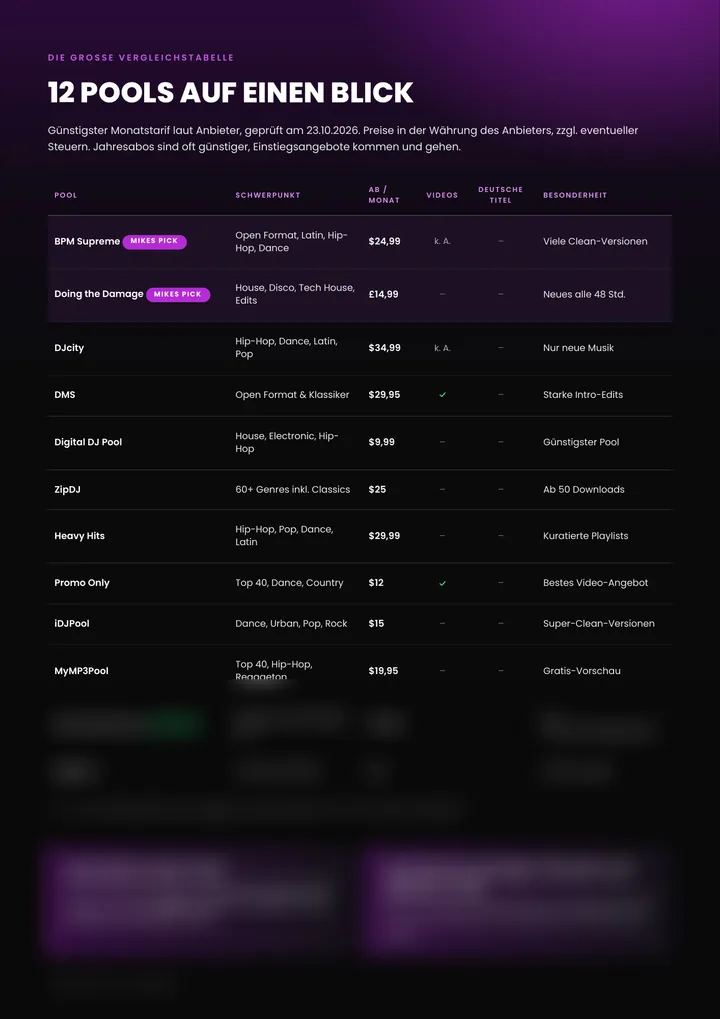This screenshot has height=1019, width=720.
Task: Click the pool name Digital DJ Pool
Action: tap(88, 442)
